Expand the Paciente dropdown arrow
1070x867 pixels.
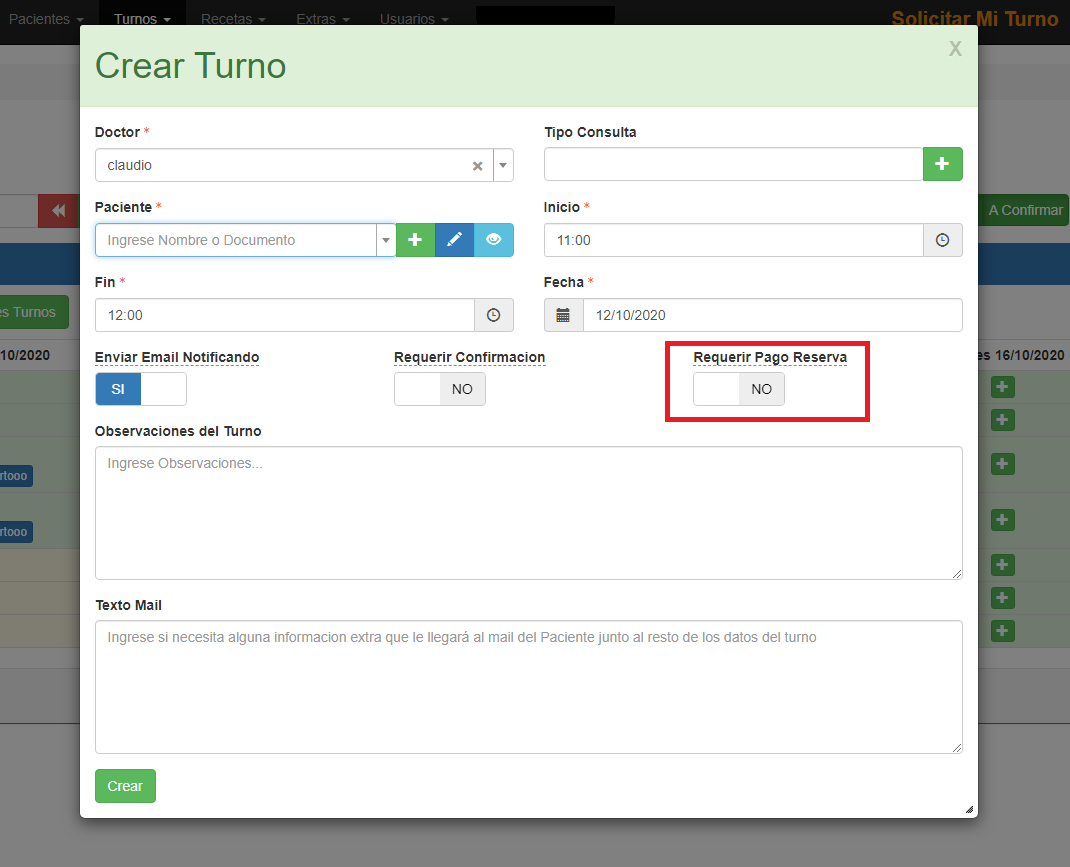[385, 241]
